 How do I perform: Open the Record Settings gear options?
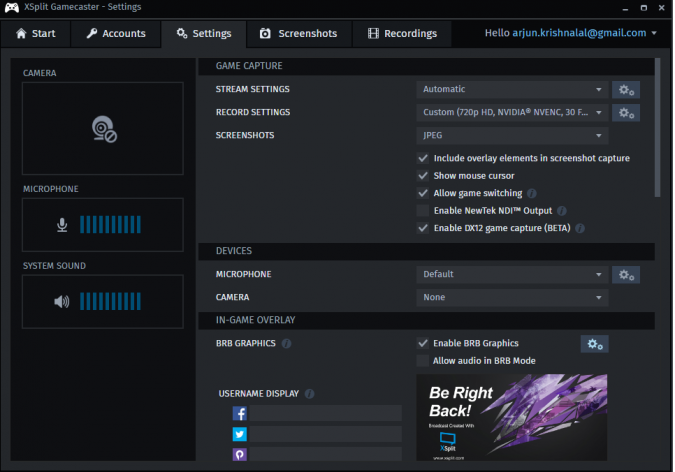(626, 112)
